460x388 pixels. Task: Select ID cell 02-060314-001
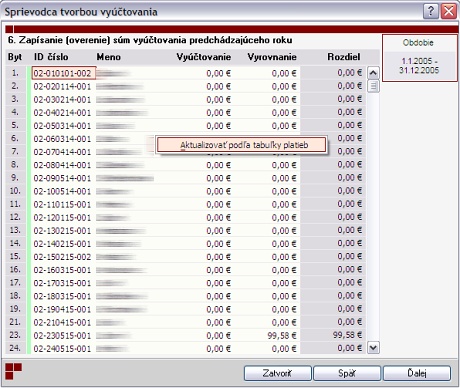62,139
